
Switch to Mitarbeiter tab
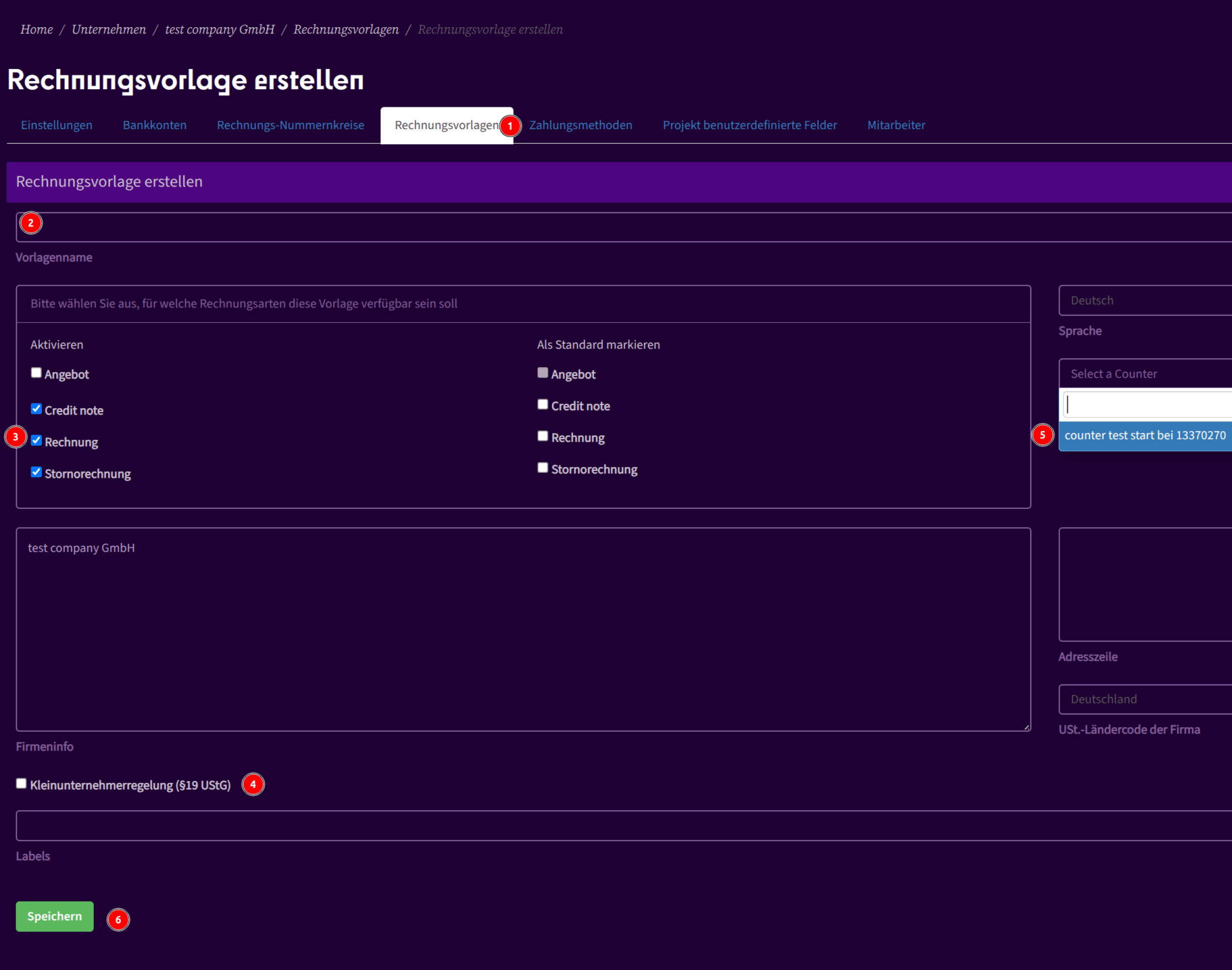point(896,125)
